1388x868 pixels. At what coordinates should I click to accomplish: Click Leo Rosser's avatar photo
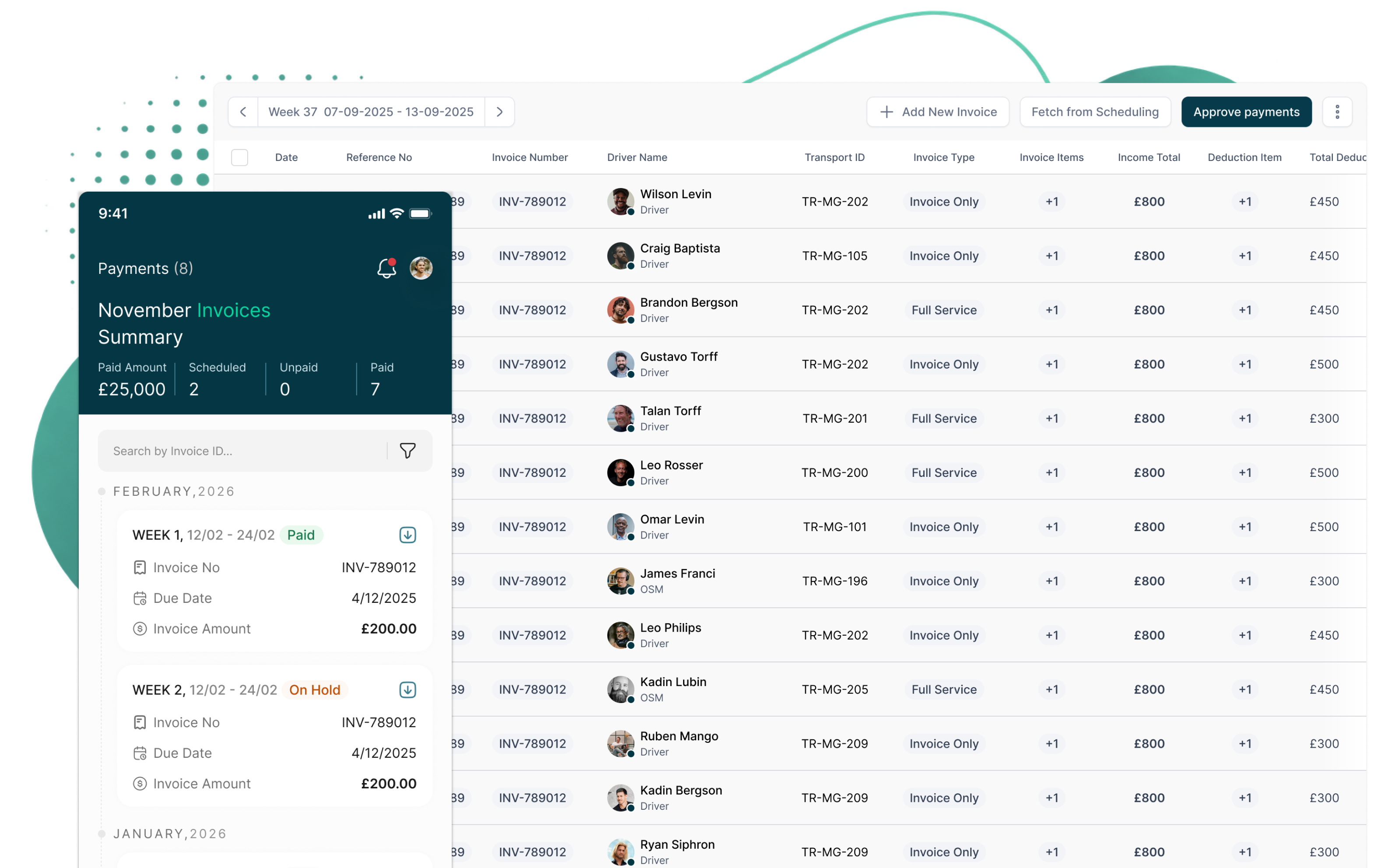click(x=620, y=472)
